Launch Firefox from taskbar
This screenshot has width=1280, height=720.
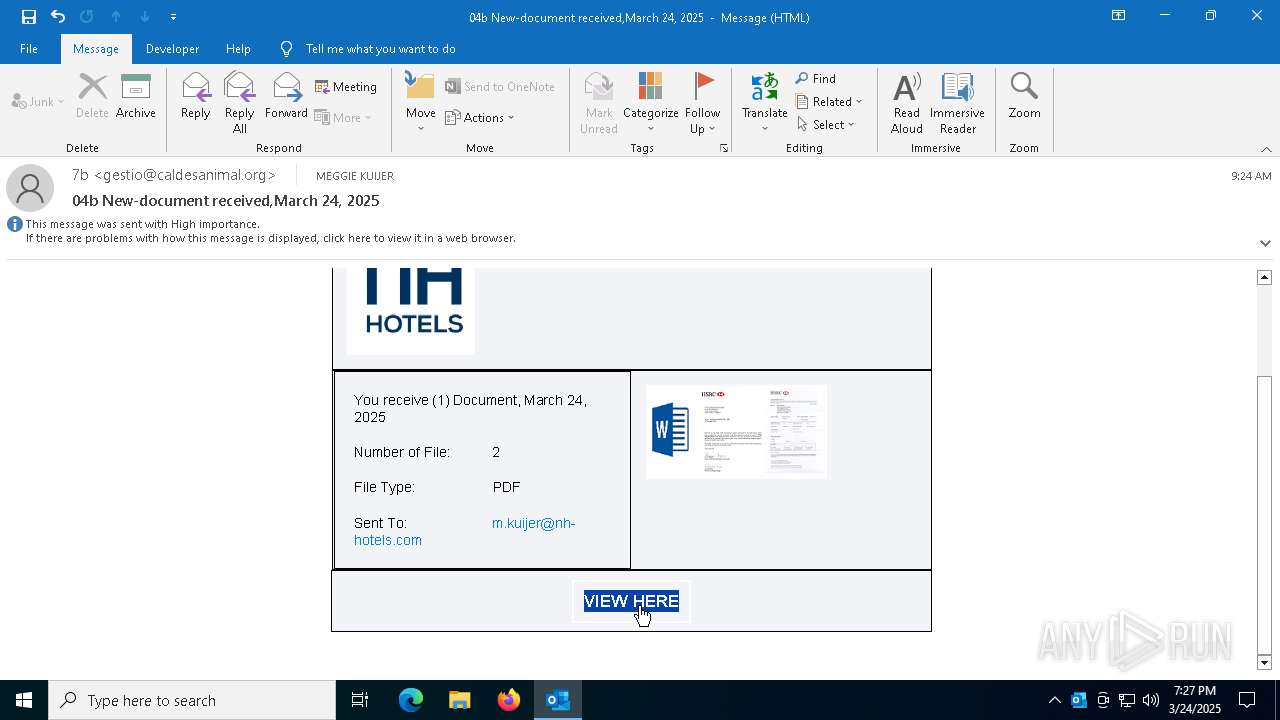[x=509, y=700]
